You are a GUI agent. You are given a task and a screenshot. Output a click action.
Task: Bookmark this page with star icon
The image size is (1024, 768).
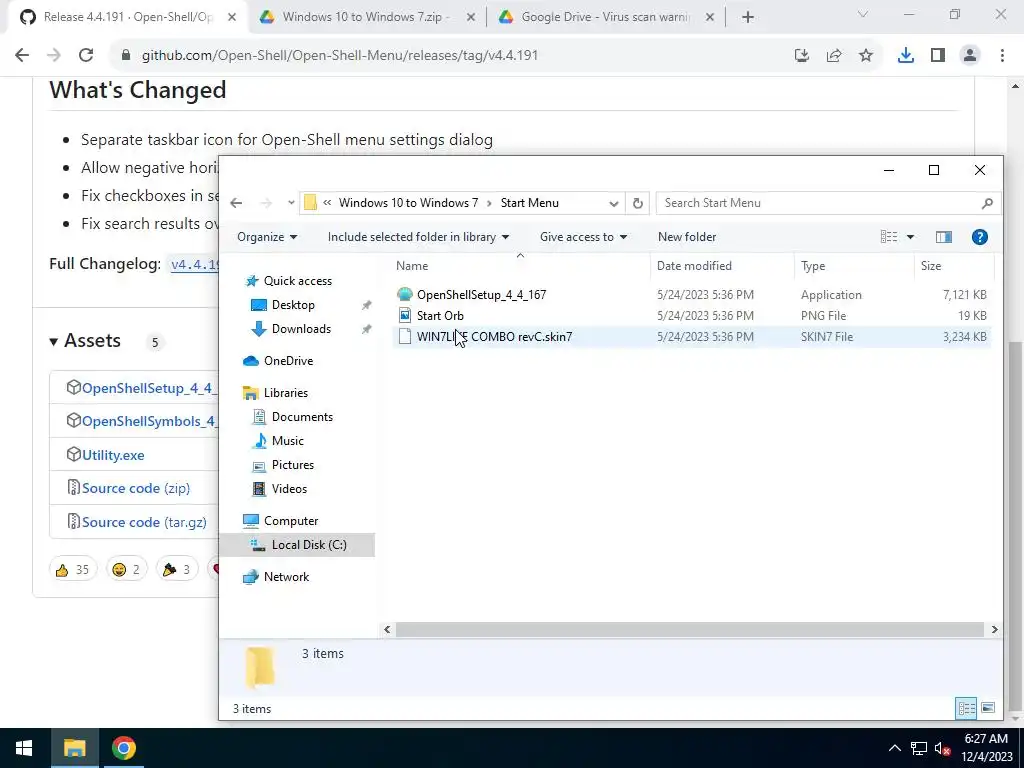point(866,56)
